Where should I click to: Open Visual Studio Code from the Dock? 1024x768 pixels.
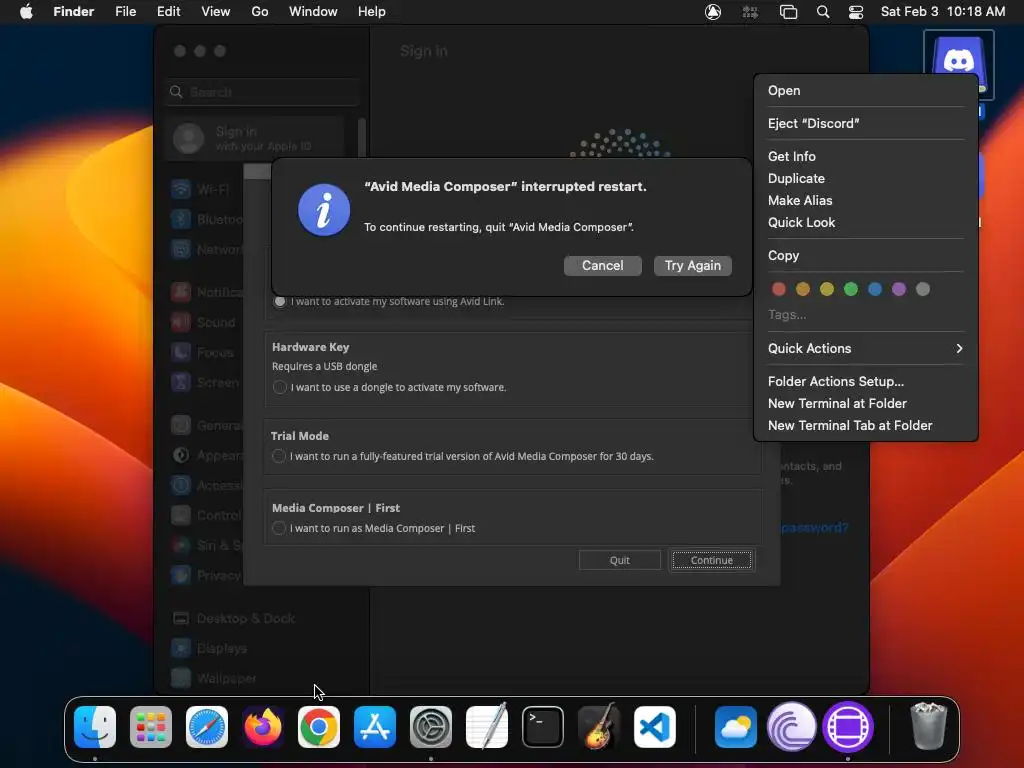655,727
